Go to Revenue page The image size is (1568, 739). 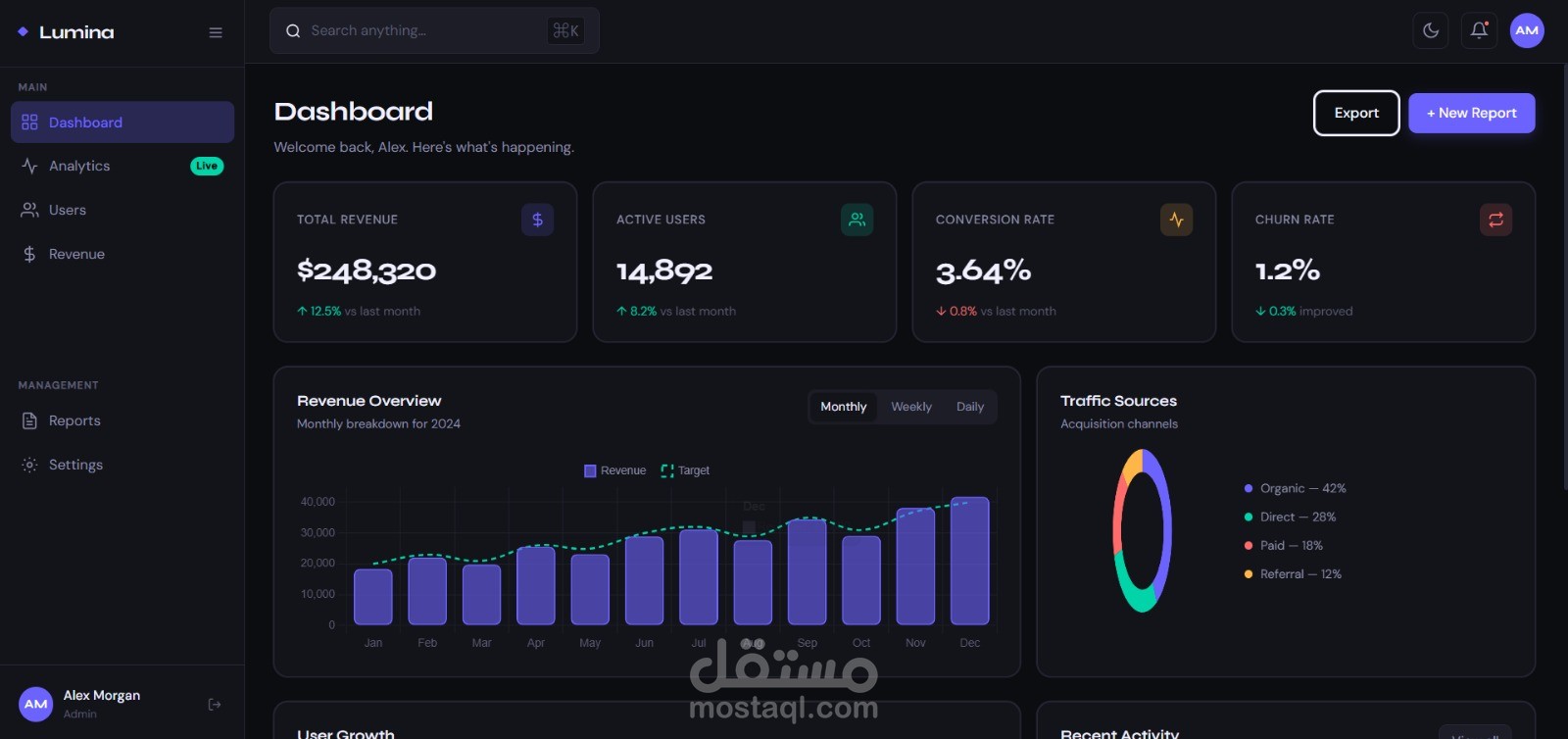tap(122, 254)
